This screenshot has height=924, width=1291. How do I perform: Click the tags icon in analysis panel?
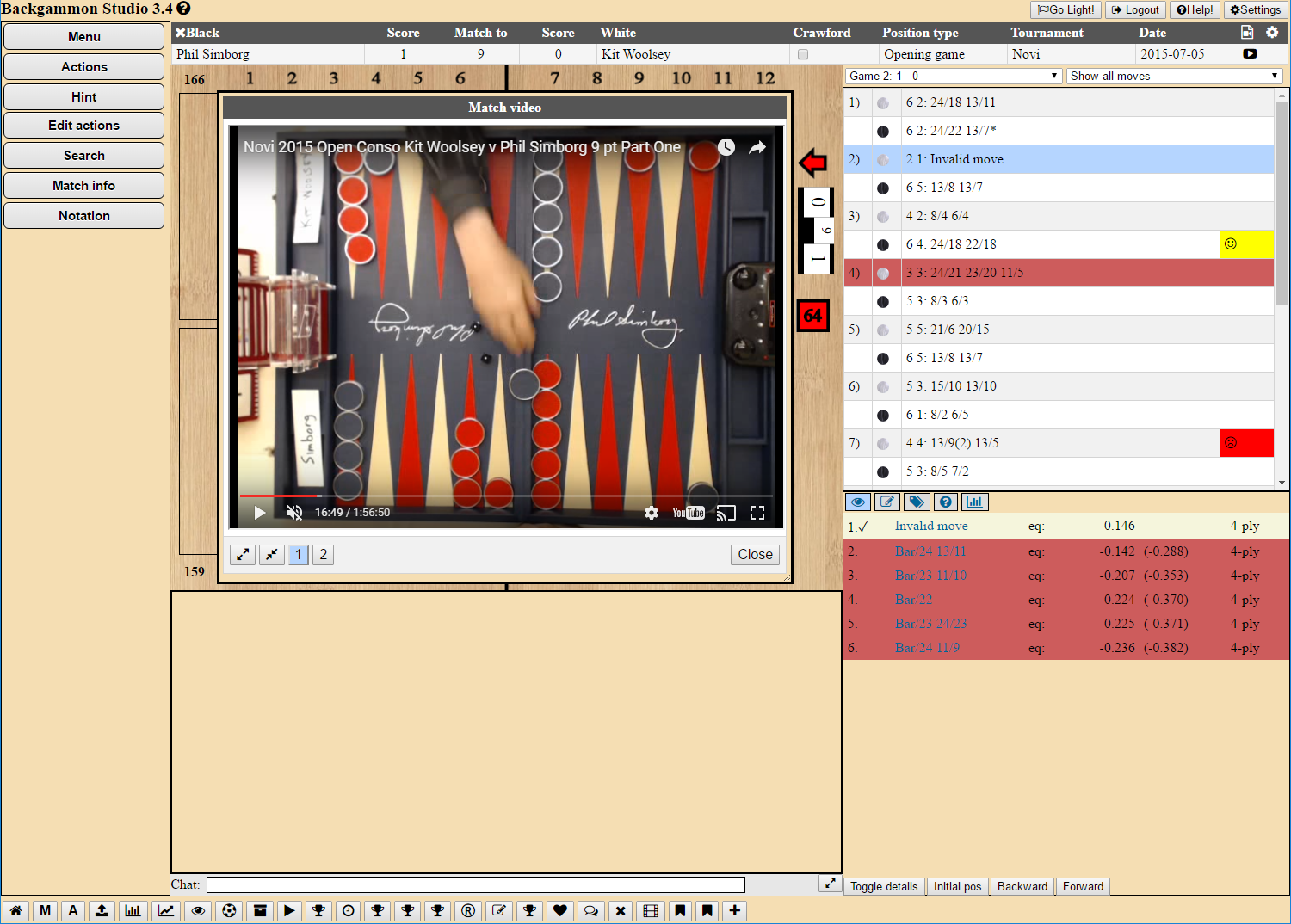[917, 502]
